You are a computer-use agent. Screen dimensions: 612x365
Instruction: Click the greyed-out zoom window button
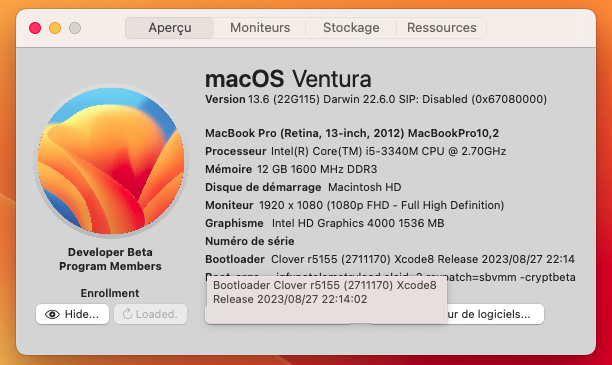coord(75,28)
